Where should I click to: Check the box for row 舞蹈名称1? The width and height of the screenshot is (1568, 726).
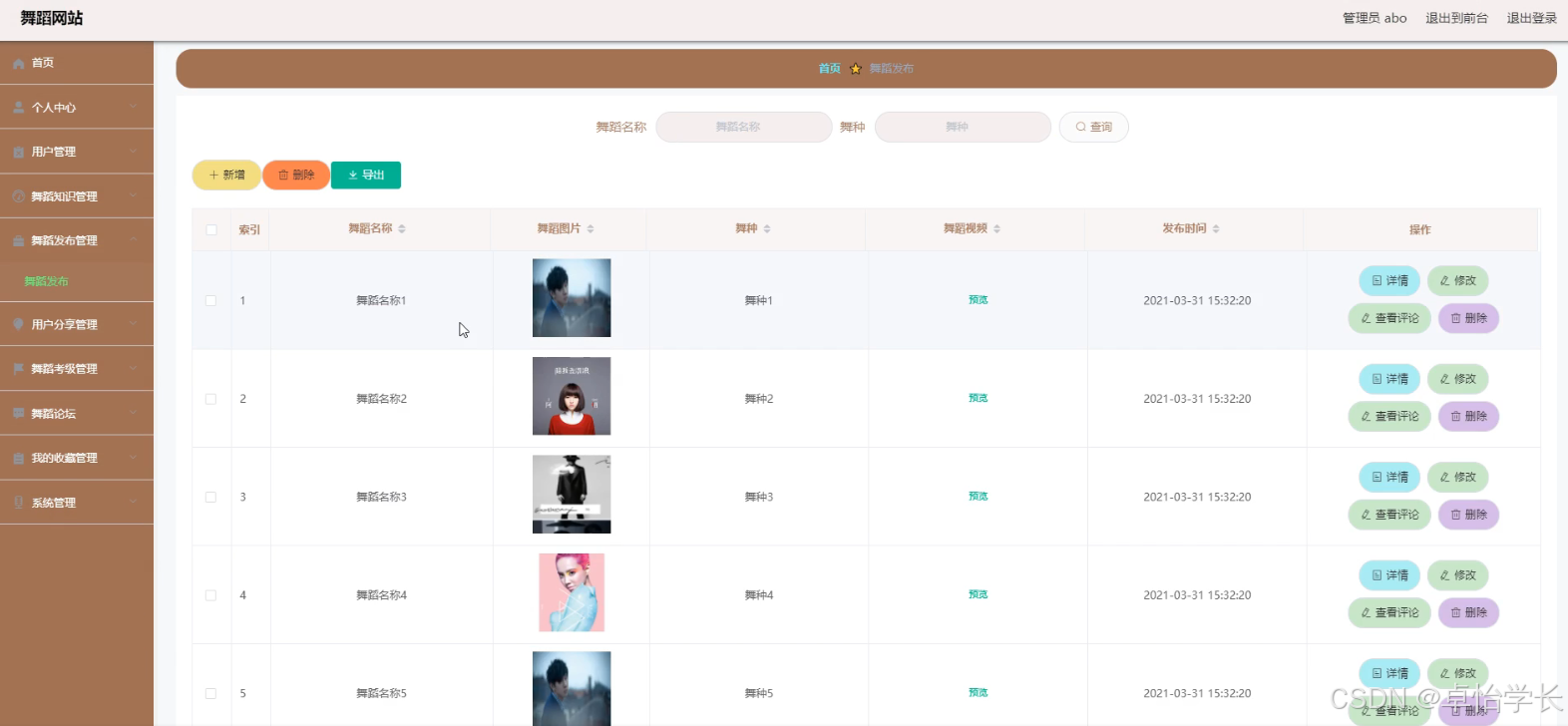tap(210, 300)
